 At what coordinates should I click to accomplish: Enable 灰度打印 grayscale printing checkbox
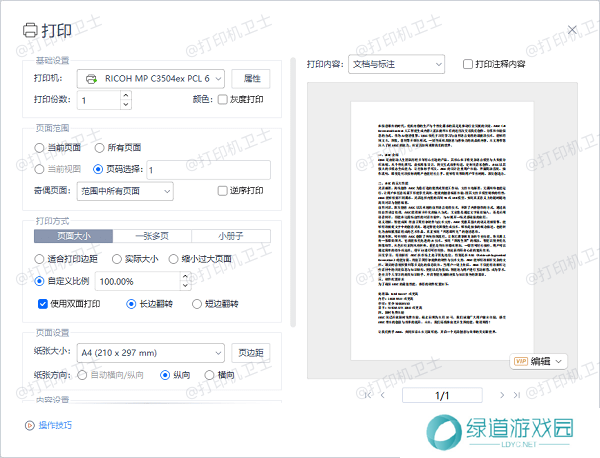point(222,99)
